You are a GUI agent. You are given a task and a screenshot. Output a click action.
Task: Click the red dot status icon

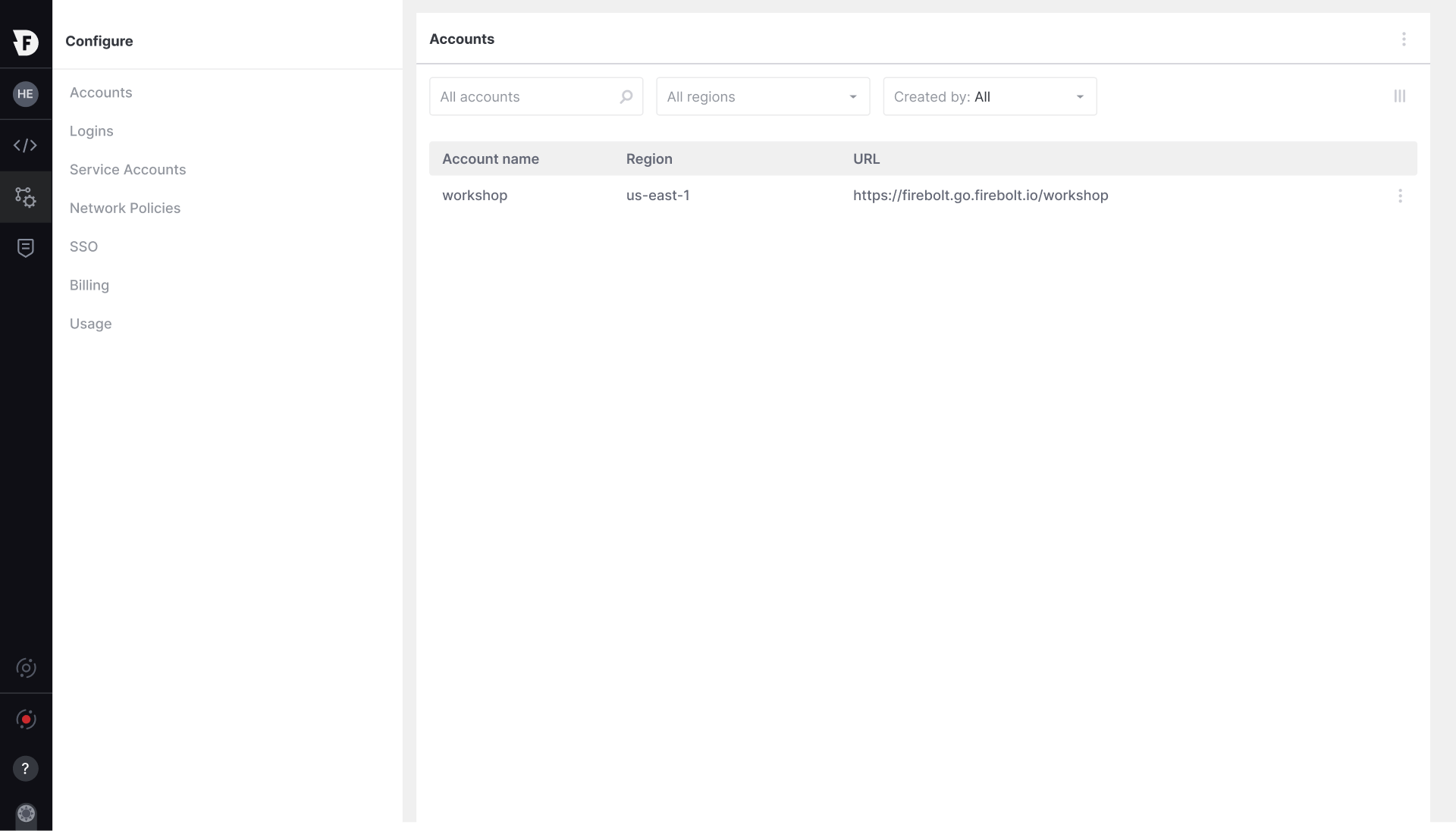pyautogui.click(x=26, y=720)
